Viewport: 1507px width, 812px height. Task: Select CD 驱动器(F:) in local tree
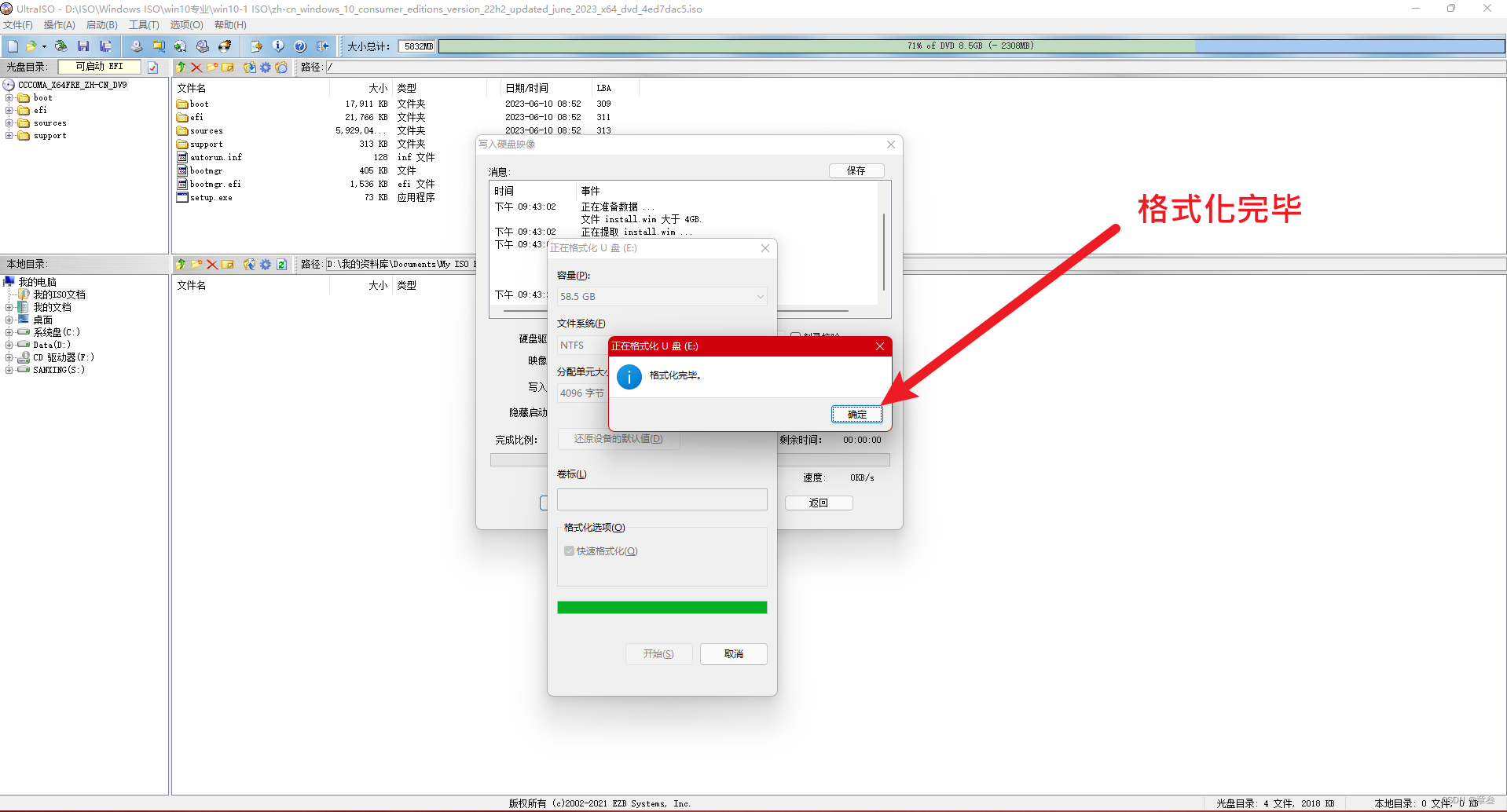point(63,357)
